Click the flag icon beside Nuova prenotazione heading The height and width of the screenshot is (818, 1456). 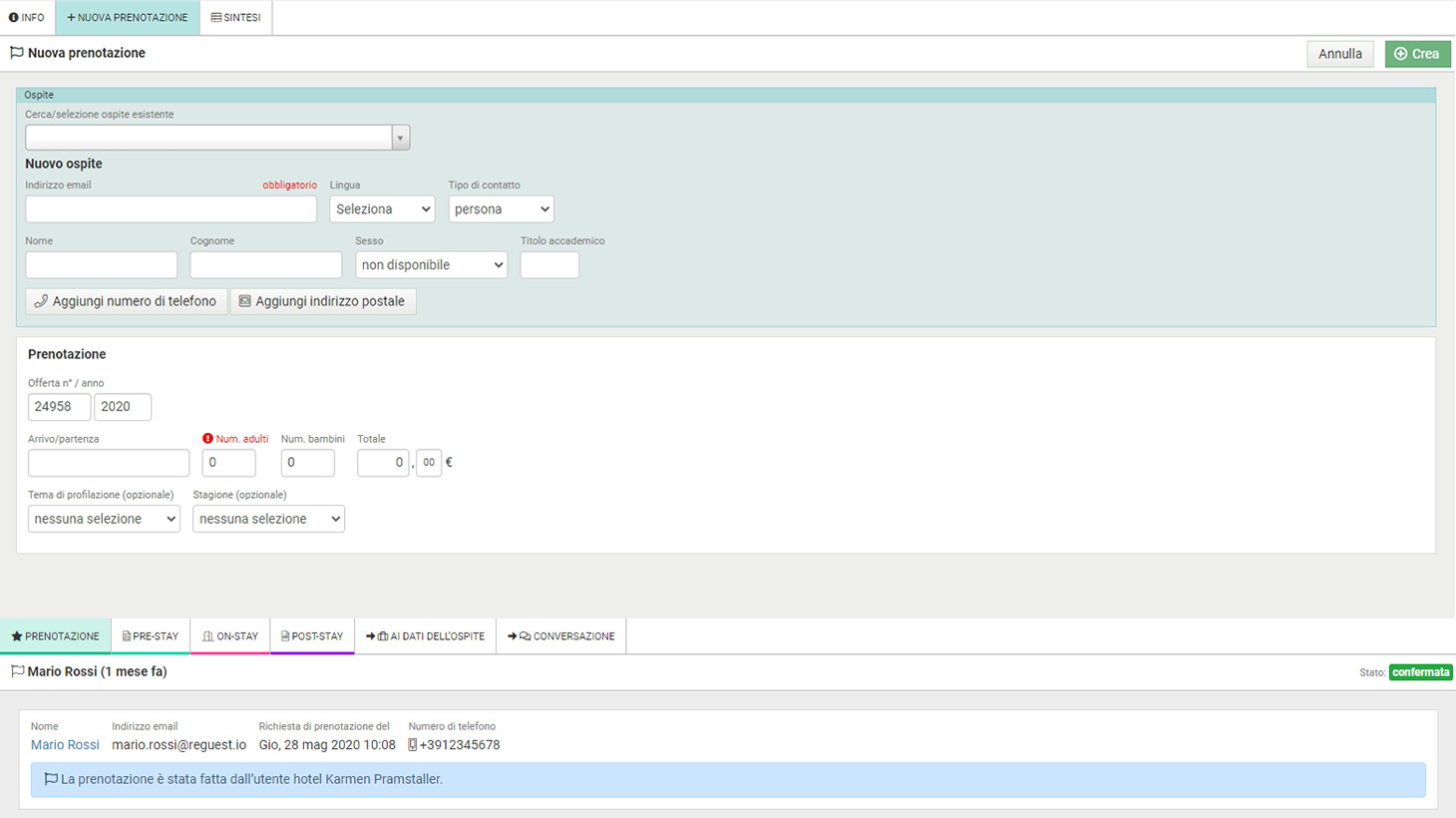coord(17,53)
